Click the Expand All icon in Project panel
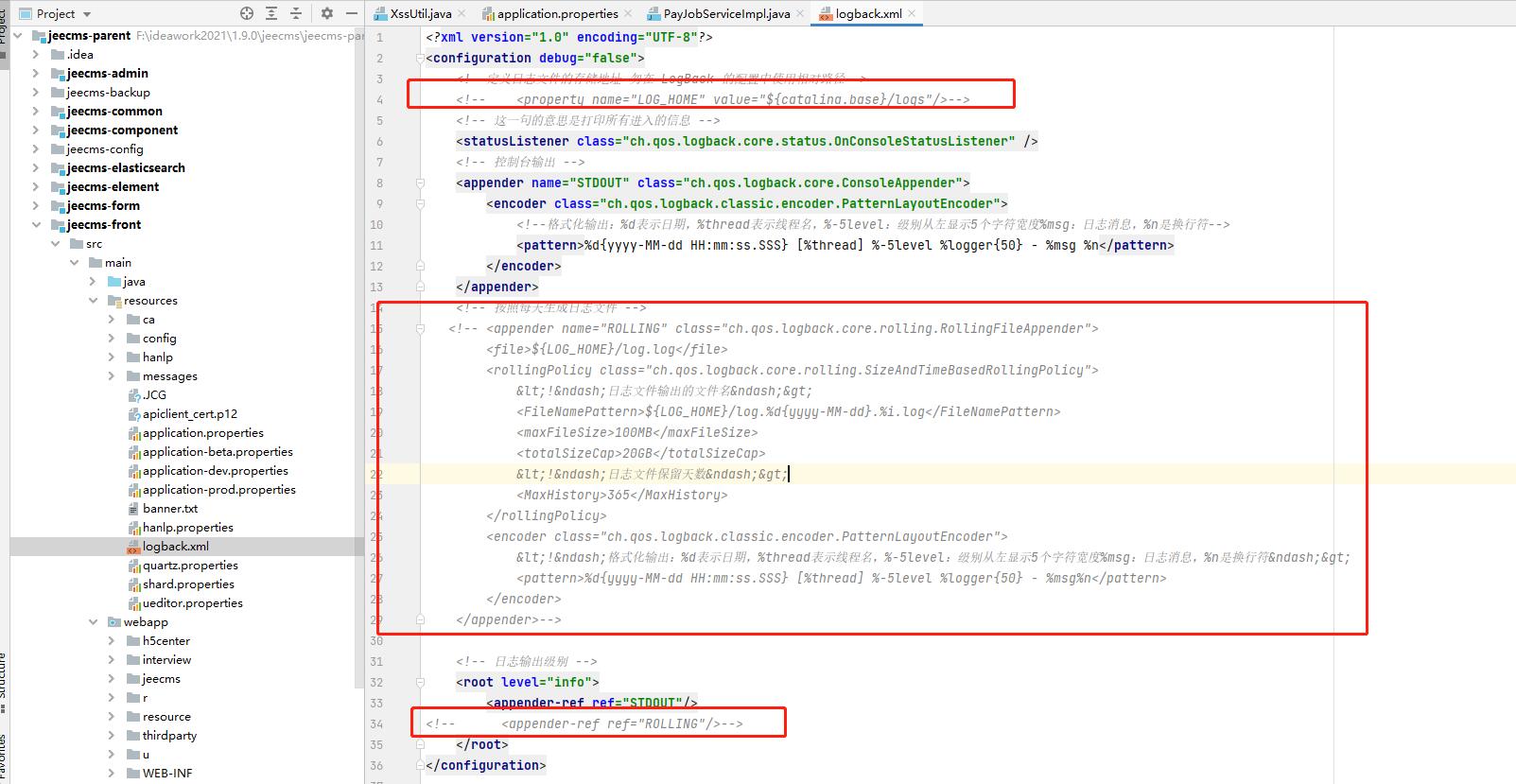 (x=271, y=13)
